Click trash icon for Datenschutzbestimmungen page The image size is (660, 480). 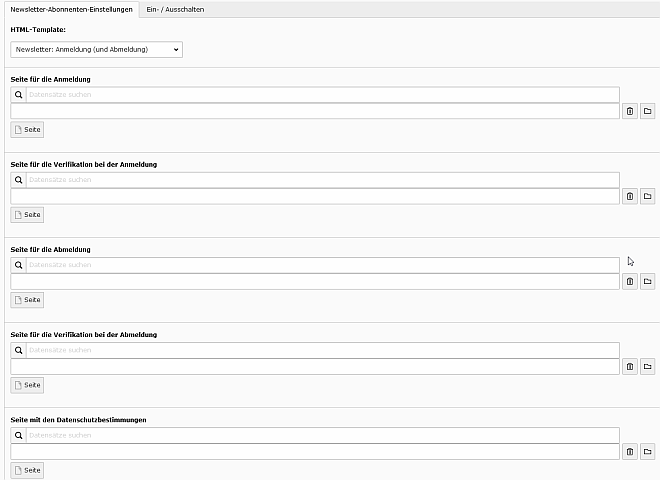click(629, 452)
